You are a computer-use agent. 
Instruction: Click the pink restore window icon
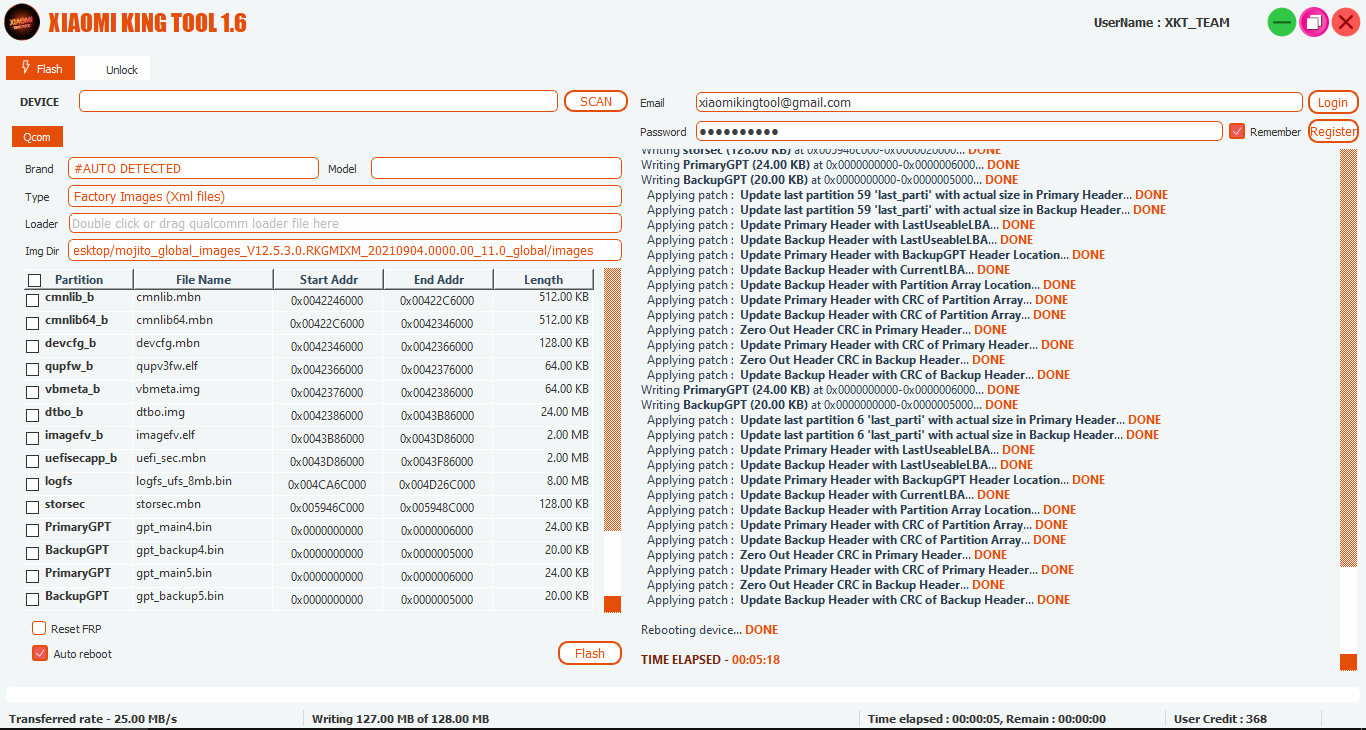coord(1313,22)
